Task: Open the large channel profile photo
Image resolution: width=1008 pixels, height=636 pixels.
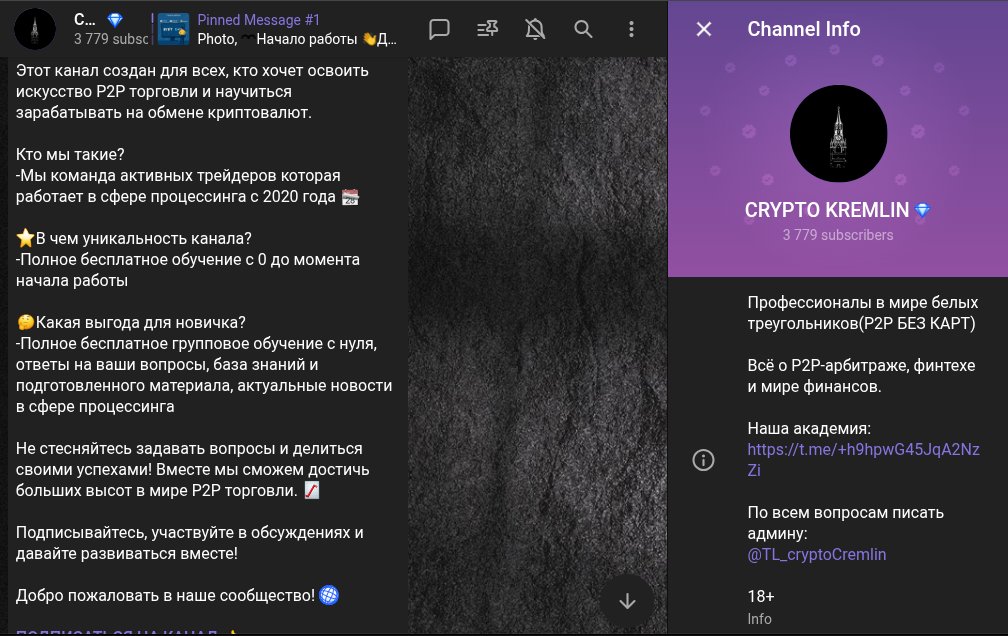Action: point(838,134)
